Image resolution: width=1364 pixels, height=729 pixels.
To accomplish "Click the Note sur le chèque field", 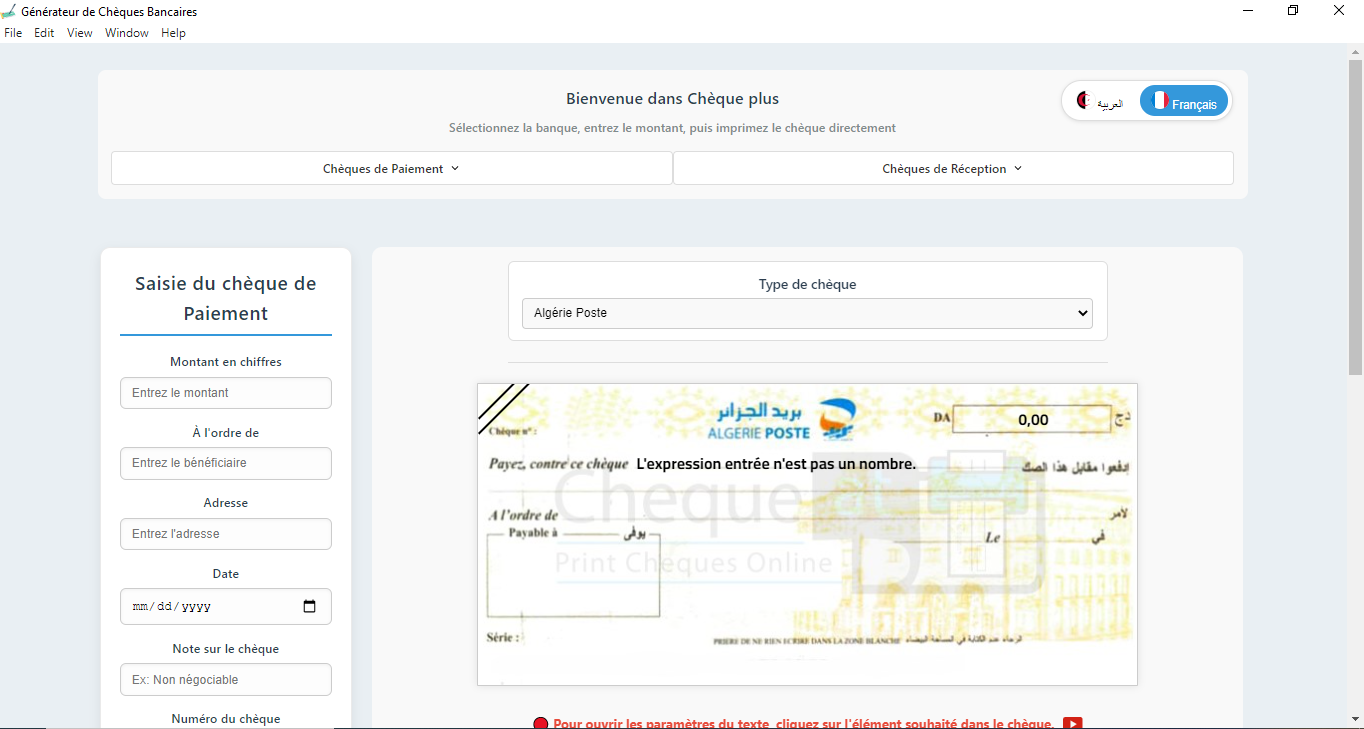I will coord(226,680).
